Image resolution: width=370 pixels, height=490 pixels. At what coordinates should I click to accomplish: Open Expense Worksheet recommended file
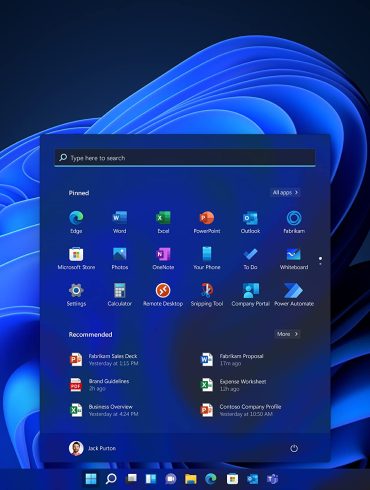pos(234,385)
